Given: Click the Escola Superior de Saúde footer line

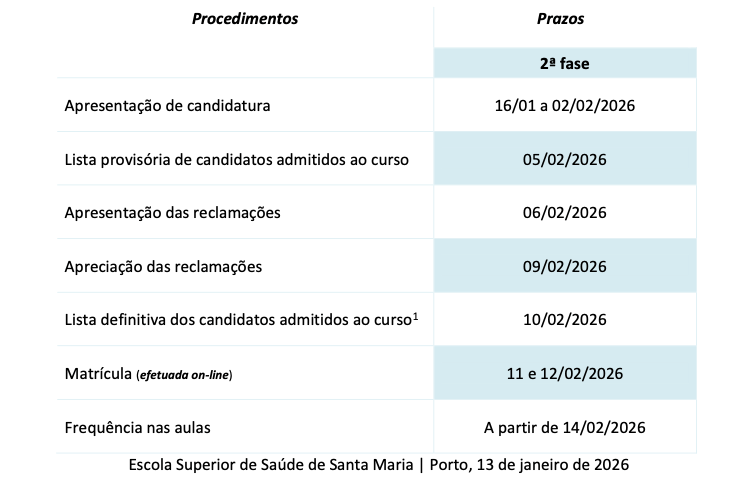Looking at the screenshot, I should [x=379, y=465].
